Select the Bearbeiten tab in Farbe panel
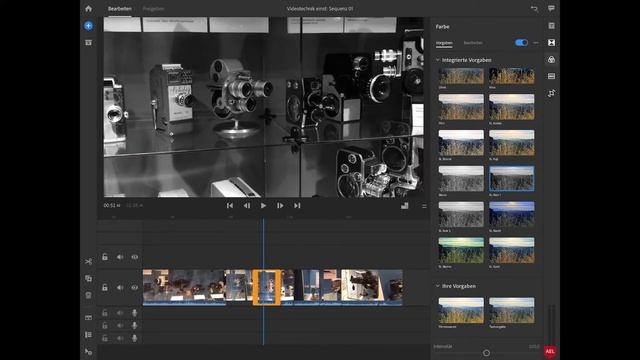This screenshot has height=360, width=640. click(x=473, y=43)
